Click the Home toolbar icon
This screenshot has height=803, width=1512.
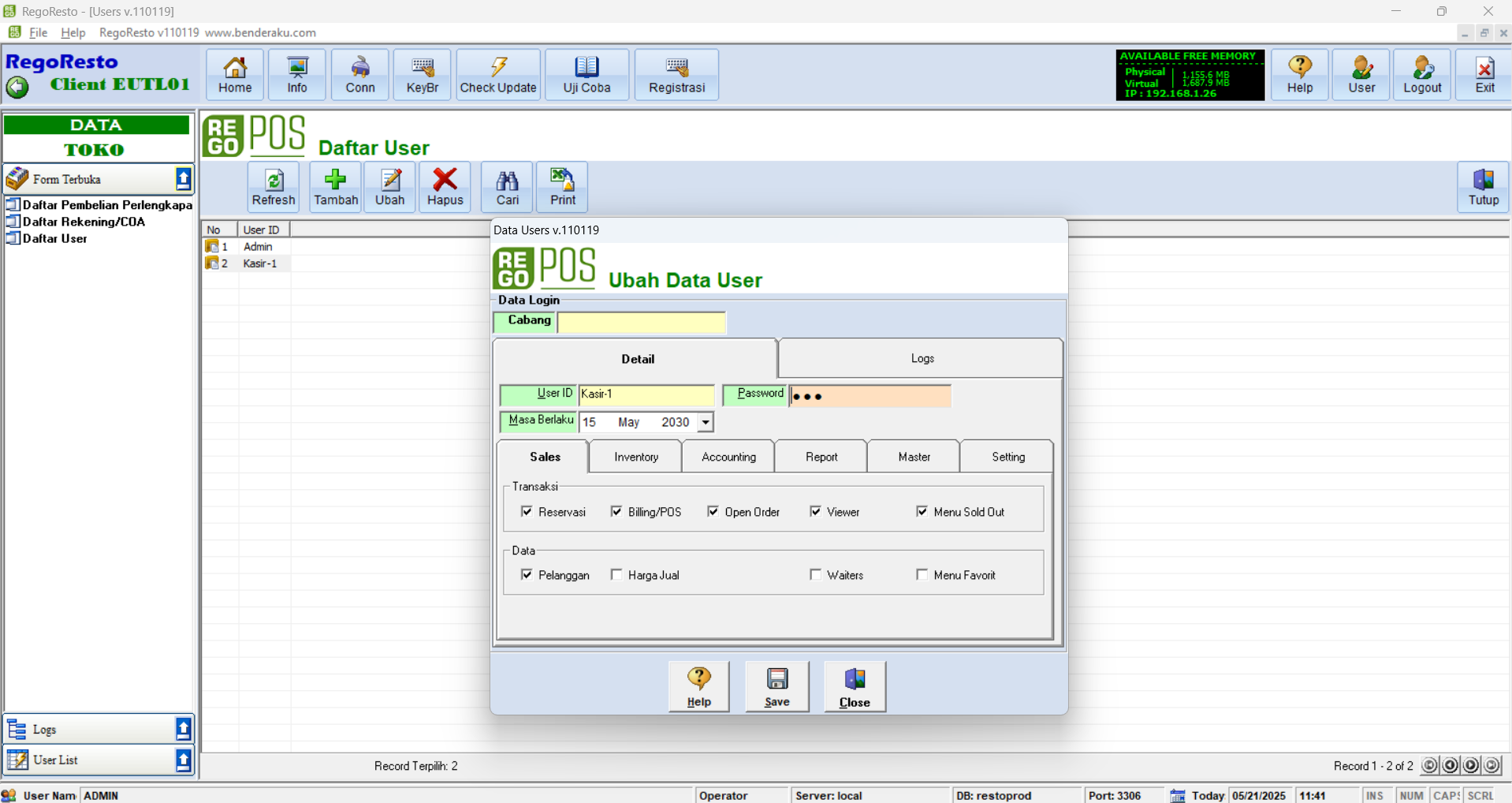pos(235,75)
